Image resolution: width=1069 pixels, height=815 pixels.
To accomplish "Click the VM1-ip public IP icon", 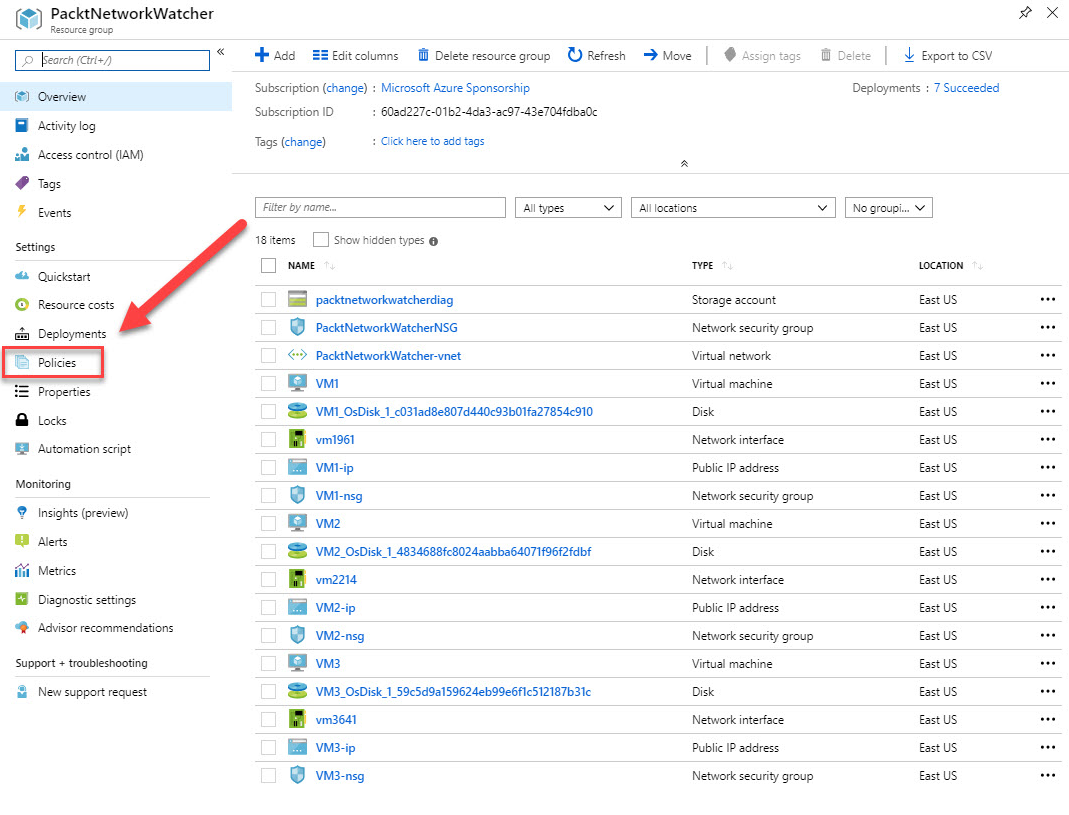I will click(297, 467).
